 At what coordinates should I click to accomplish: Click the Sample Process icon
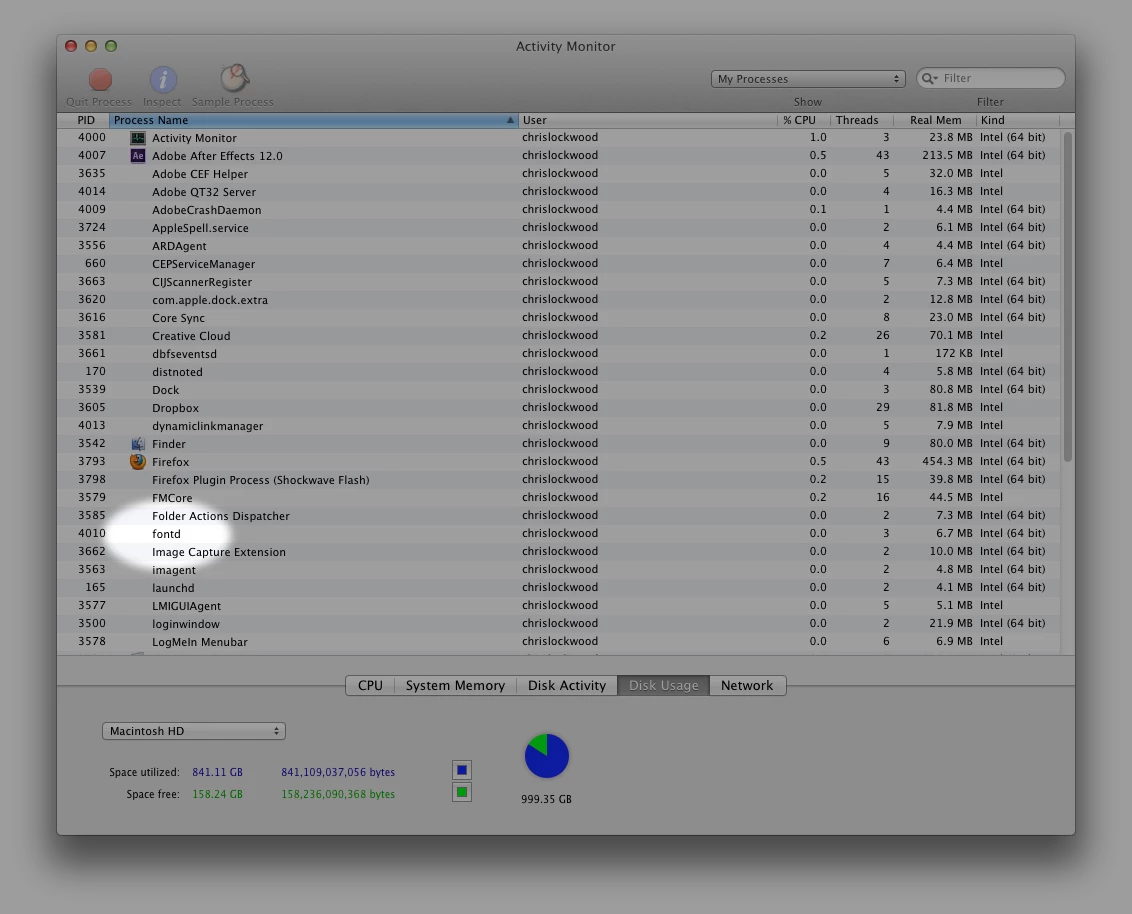234,79
